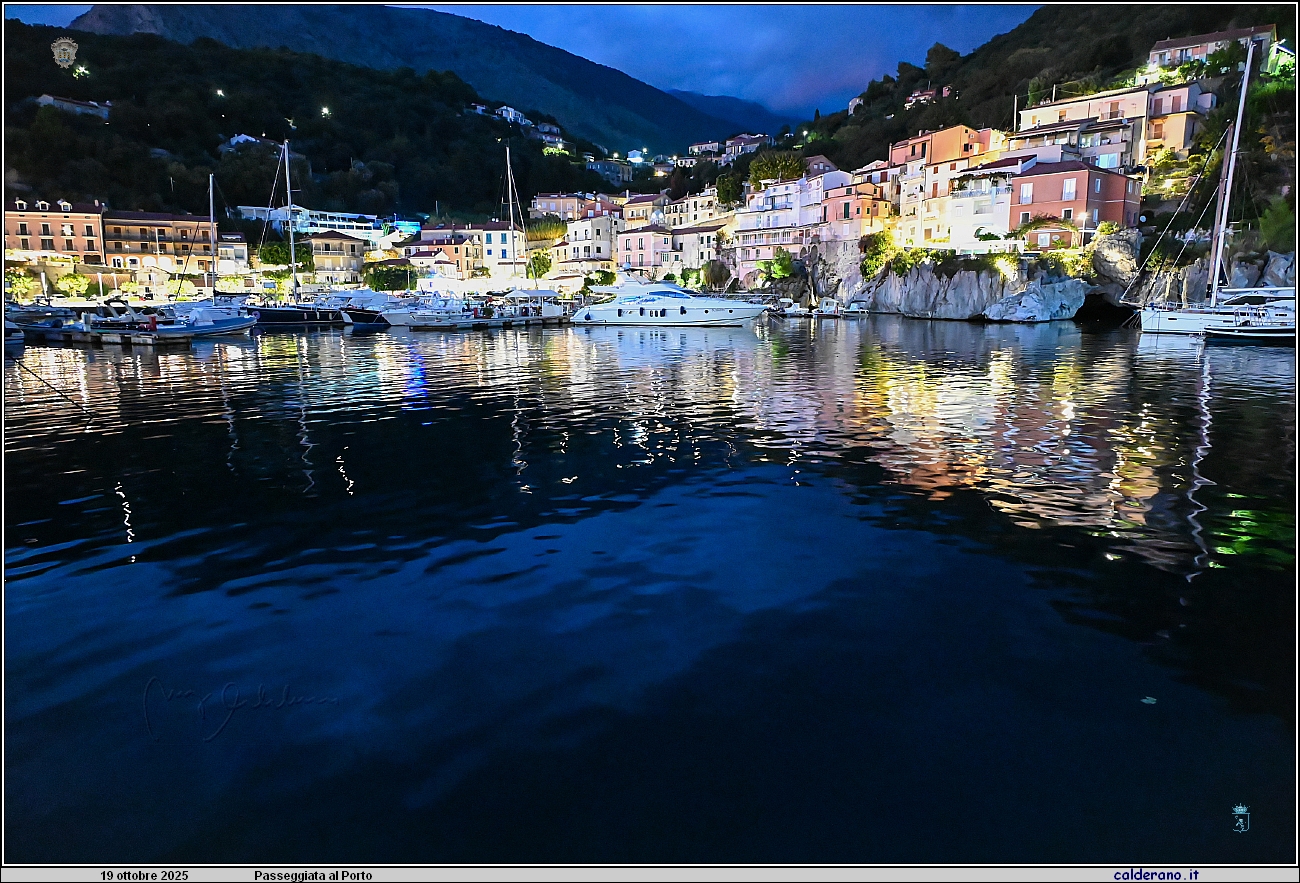This screenshot has width=1300, height=883.
Task: Click the illuminated grey rock cliff face
Action: click(940, 293)
